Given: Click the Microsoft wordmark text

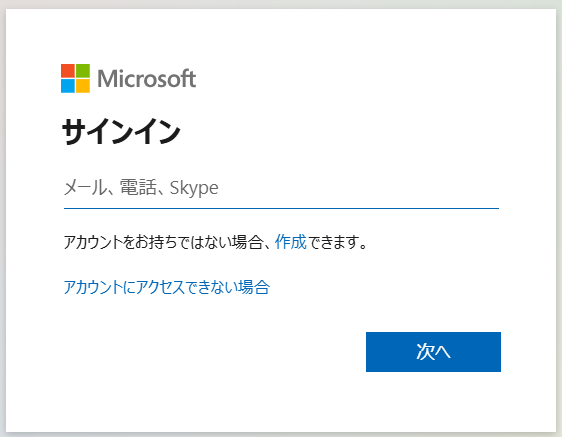Looking at the screenshot, I should (147, 79).
